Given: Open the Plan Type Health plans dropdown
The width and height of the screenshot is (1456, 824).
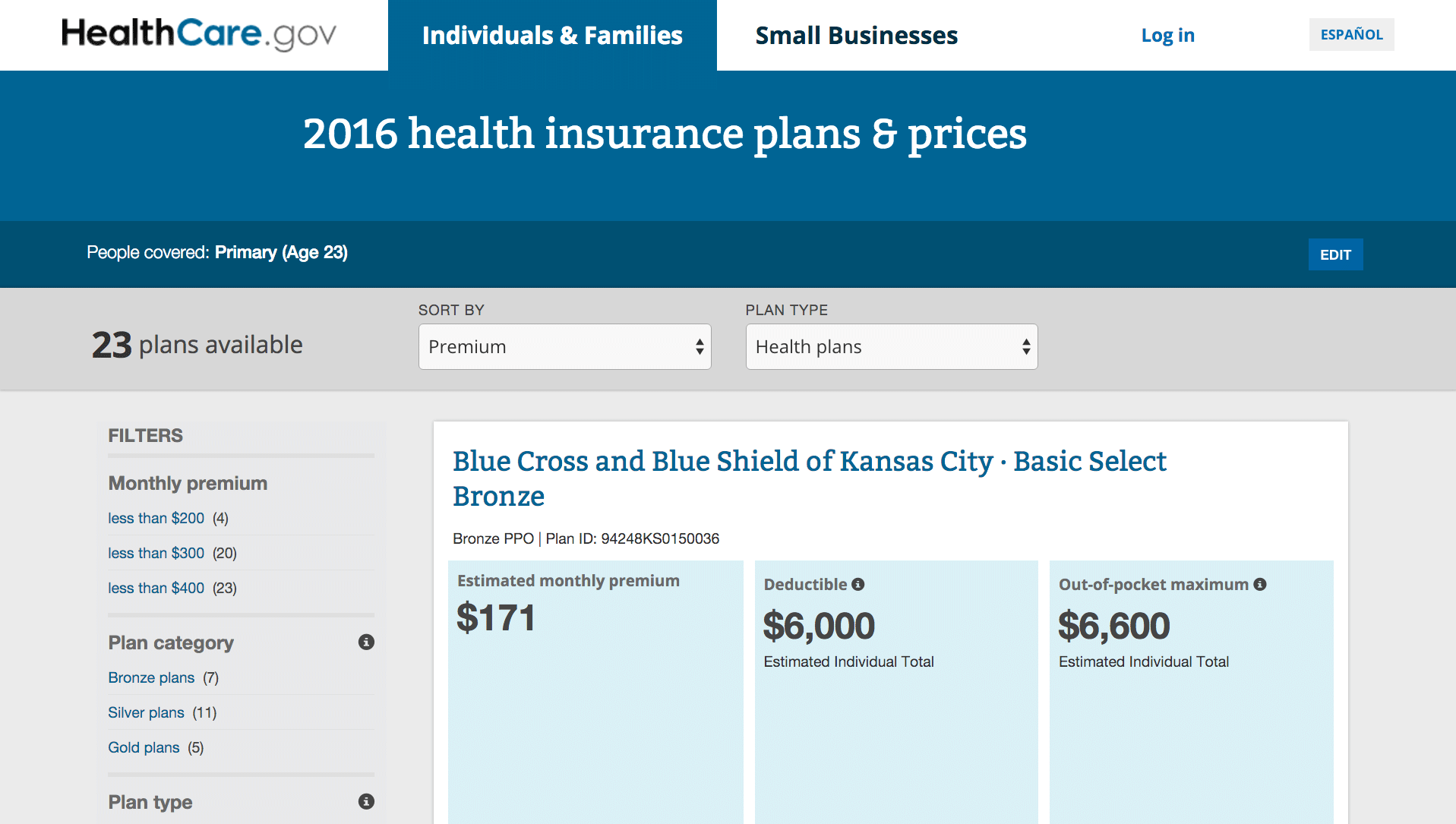Looking at the screenshot, I should 892,347.
